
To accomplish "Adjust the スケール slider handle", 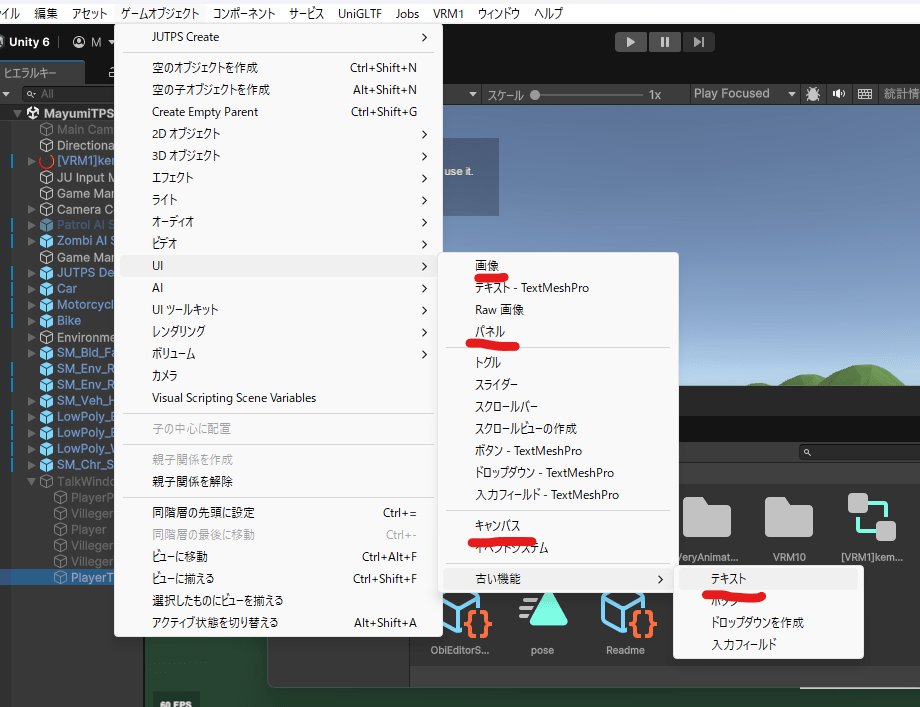I will coord(536,95).
